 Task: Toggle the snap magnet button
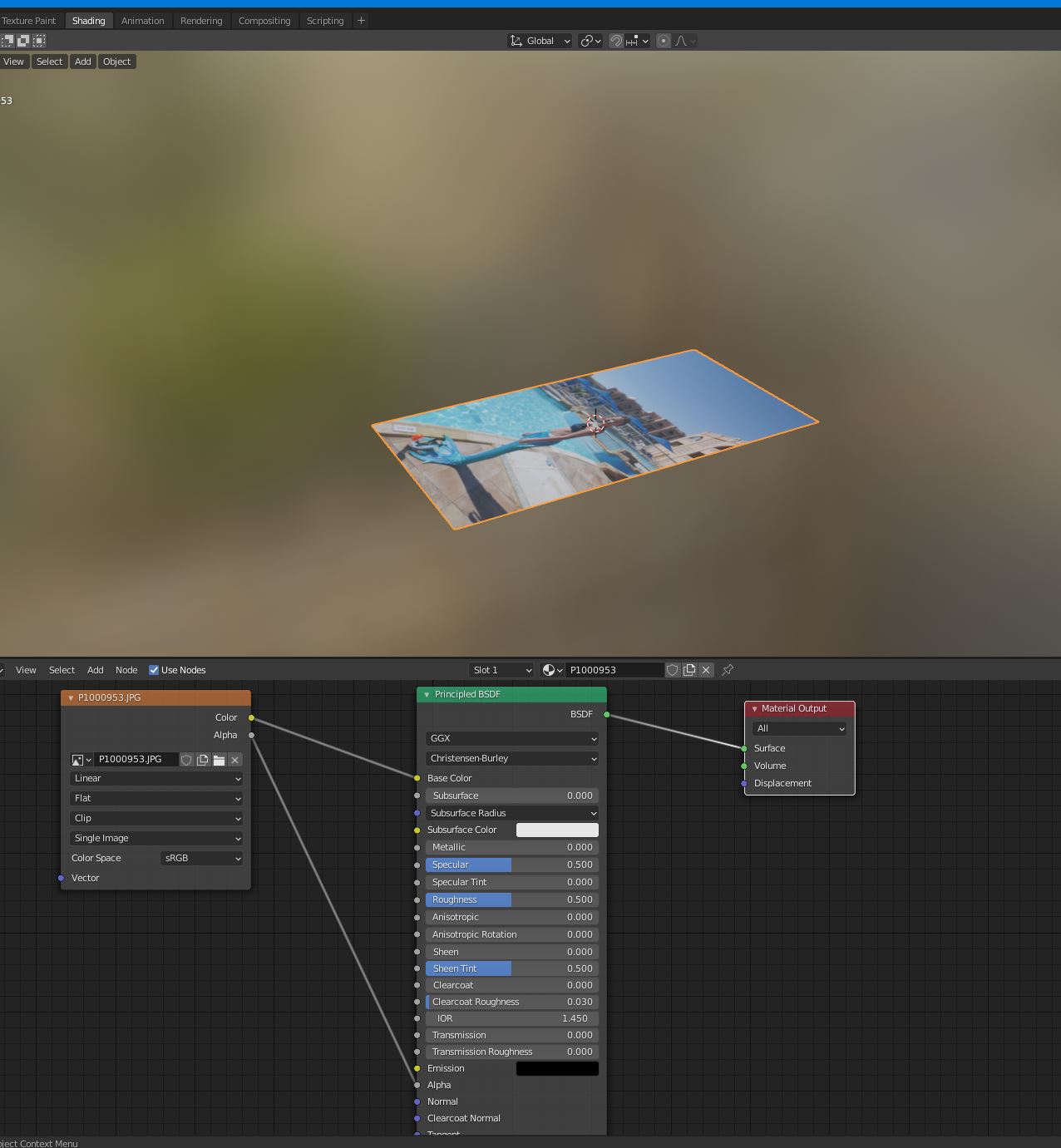click(x=616, y=41)
